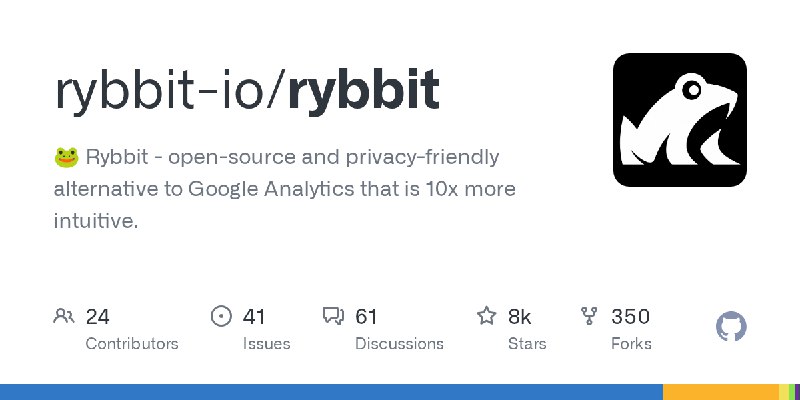
Task: Click the Forks branch icon
Action: tap(590, 317)
